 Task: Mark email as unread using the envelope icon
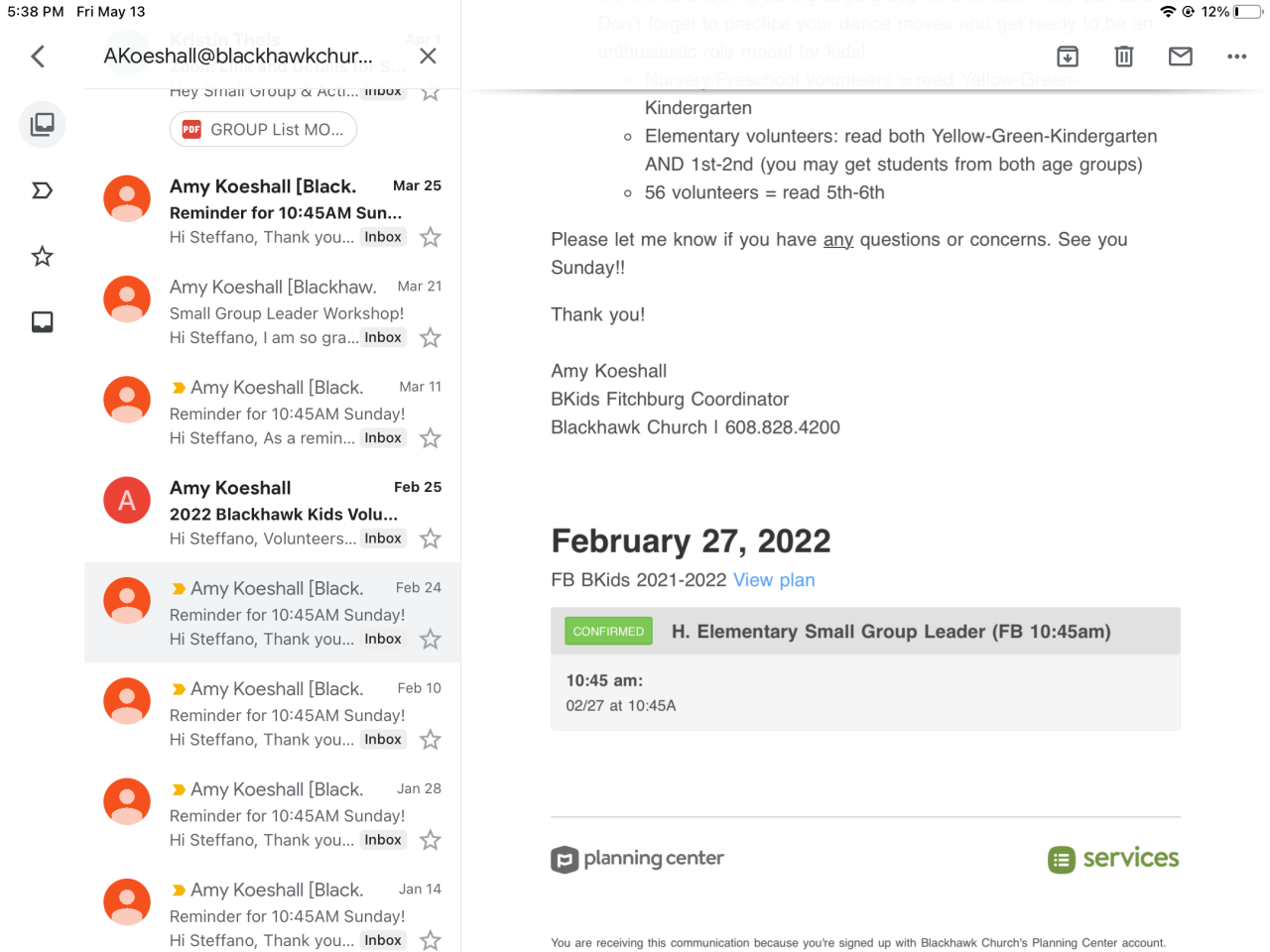click(x=1180, y=57)
